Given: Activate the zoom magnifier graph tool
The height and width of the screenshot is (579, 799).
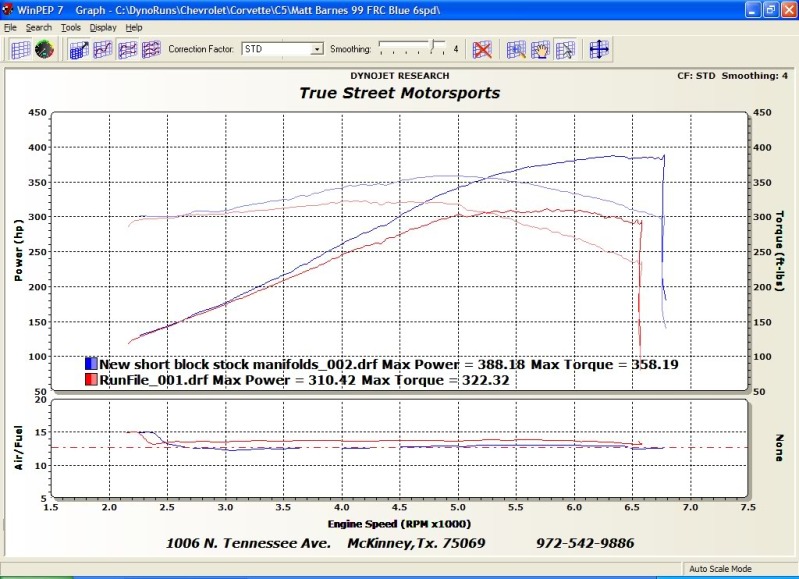Looking at the screenshot, I should click(x=516, y=49).
